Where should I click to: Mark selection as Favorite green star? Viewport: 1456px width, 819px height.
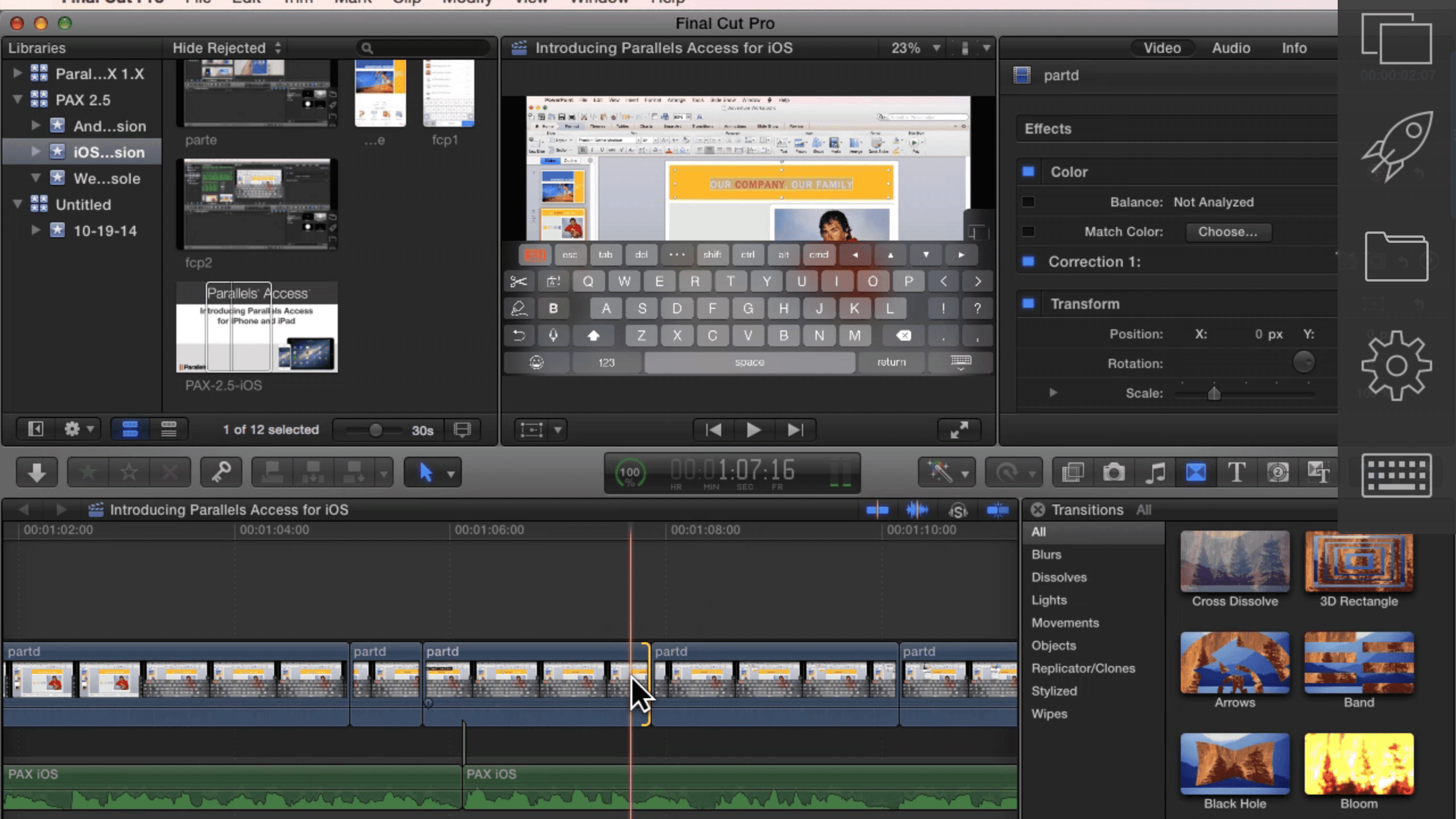click(88, 472)
